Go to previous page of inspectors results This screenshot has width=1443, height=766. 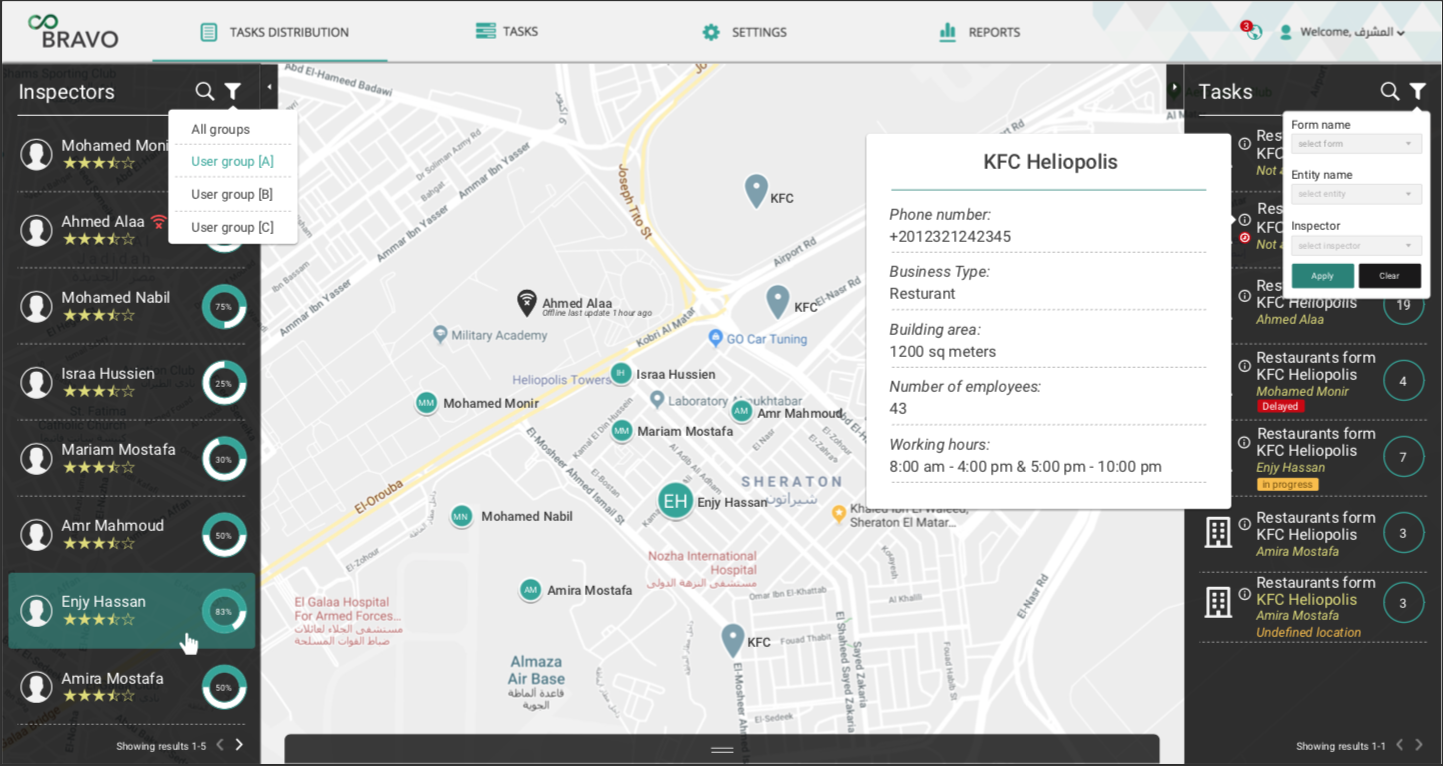click(220, 745)
